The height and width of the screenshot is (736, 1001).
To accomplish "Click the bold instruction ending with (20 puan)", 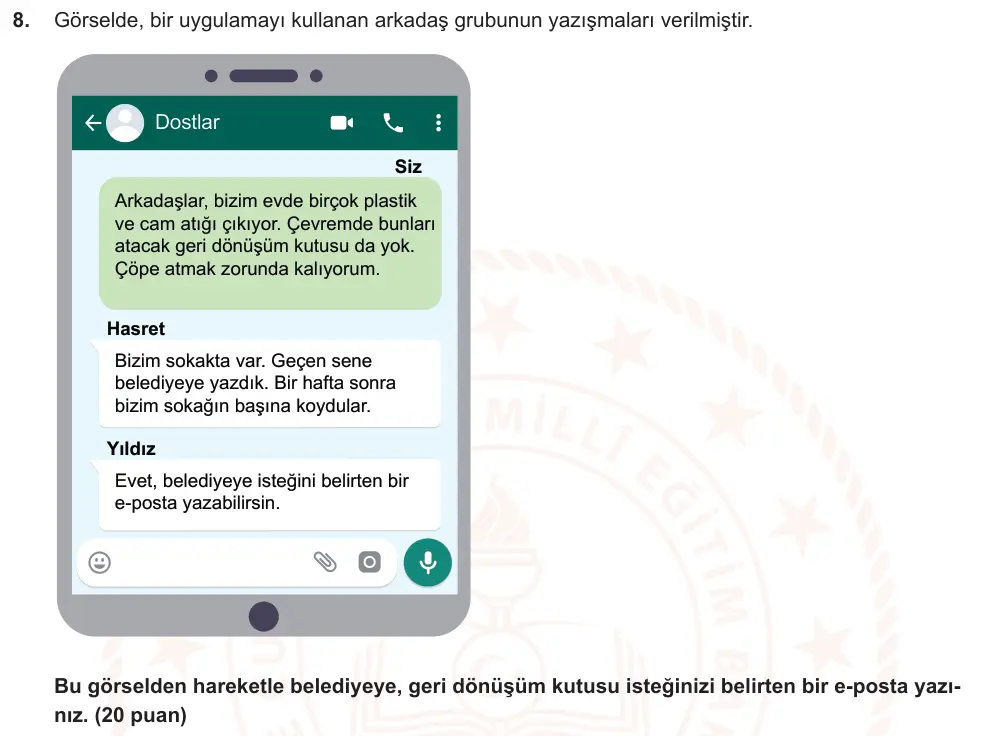I will 508,700.
